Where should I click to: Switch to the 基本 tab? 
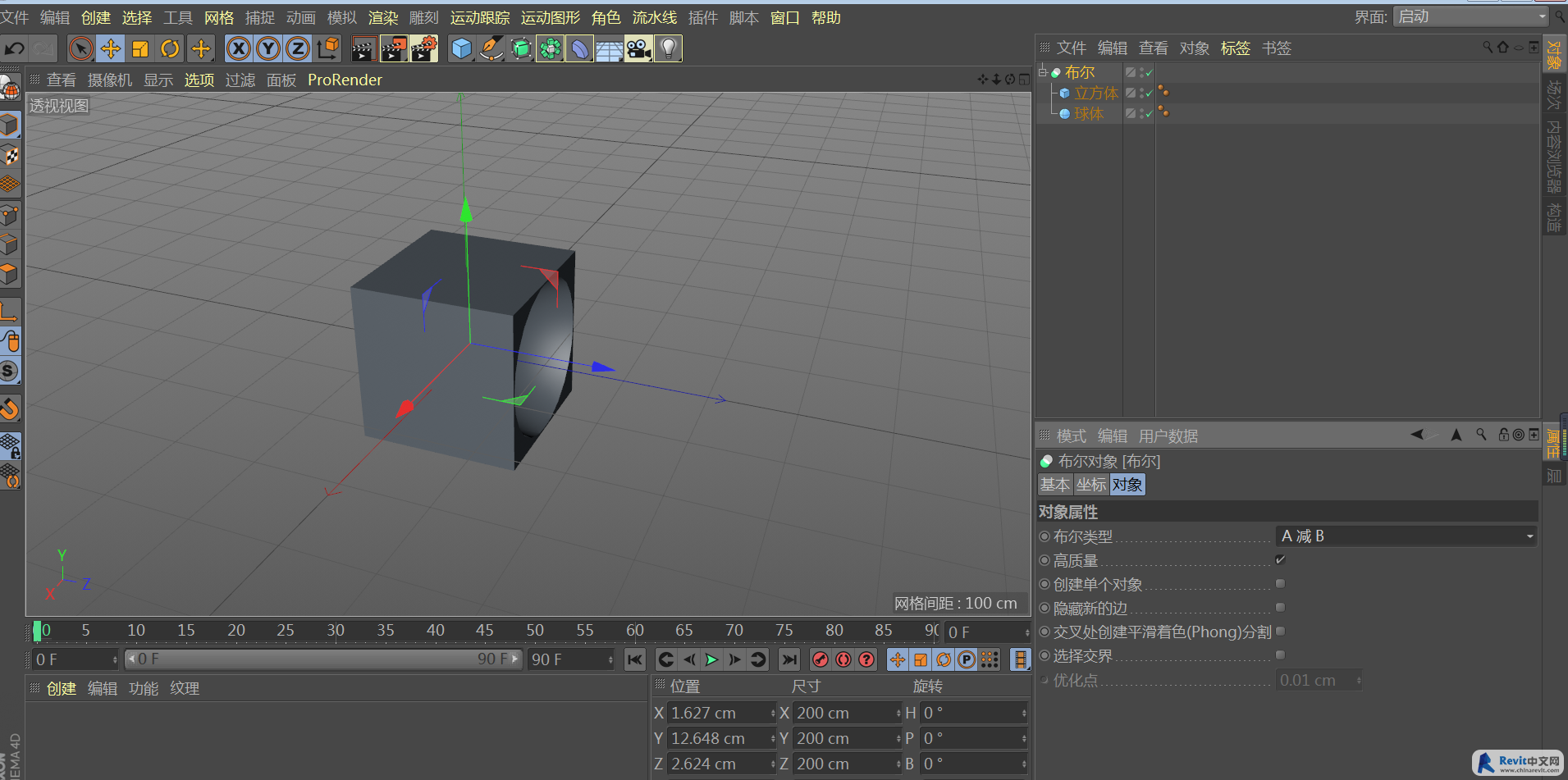[x=1055, y=484]
